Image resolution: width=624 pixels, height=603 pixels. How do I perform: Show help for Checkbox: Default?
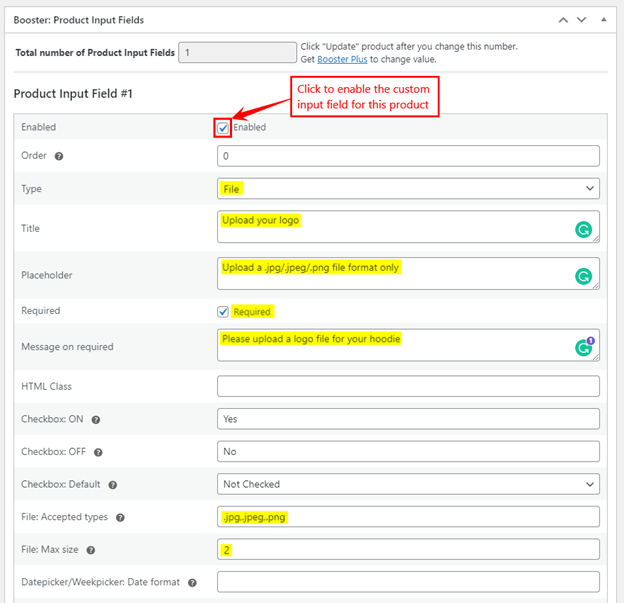pyautogui.click(x=113, y=485)
